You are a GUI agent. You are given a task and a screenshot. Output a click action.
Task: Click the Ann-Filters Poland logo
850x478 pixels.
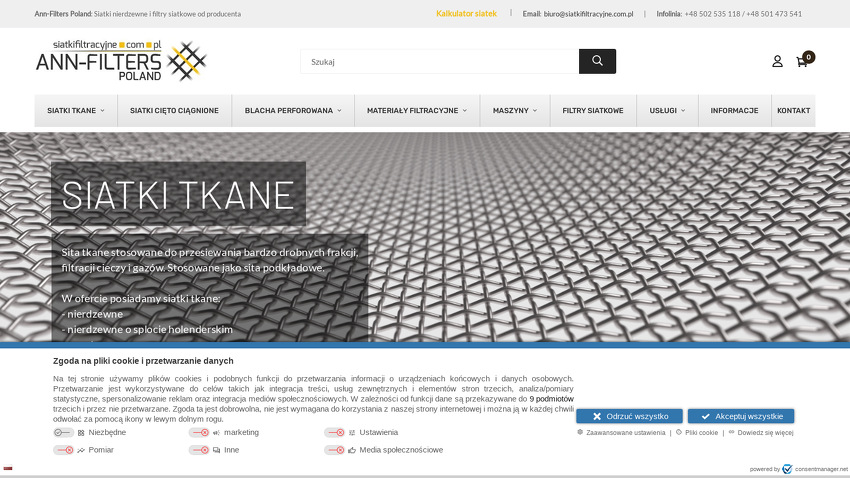(121, 61)
